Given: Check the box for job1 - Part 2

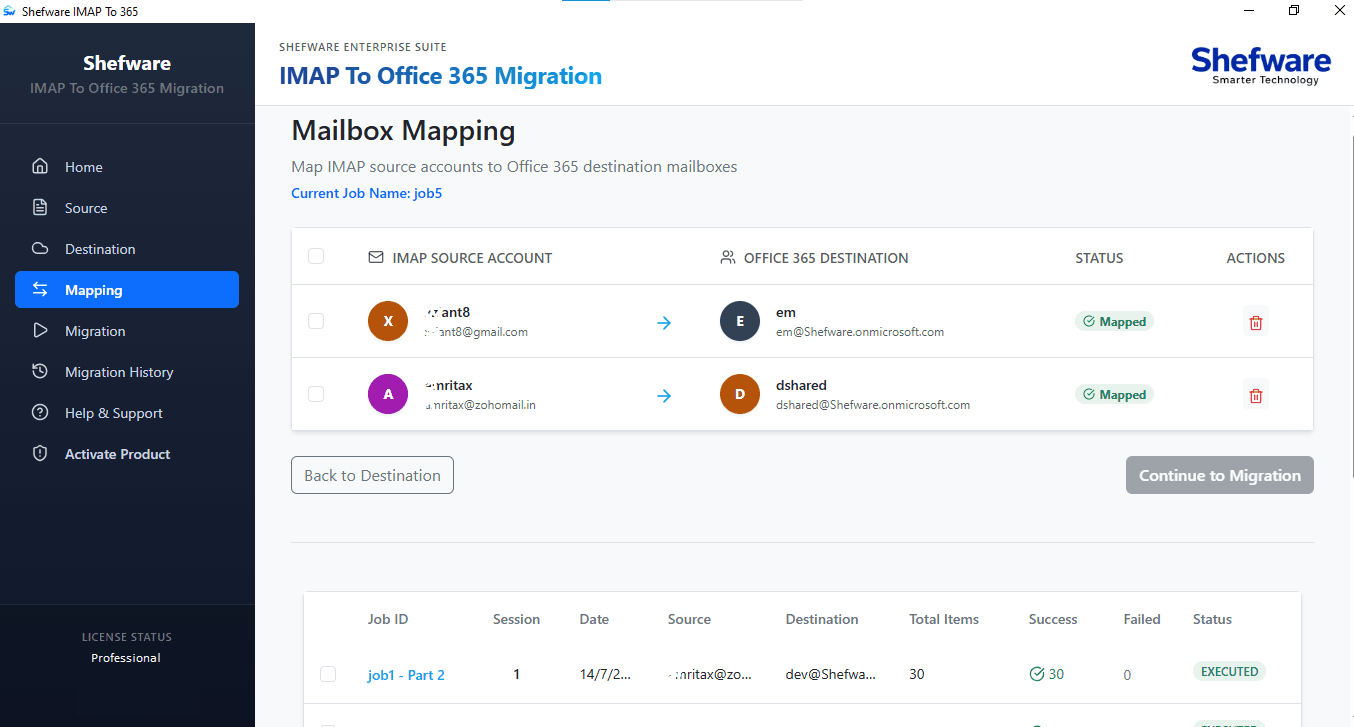Looking at the screenshot, I should 328,674.
